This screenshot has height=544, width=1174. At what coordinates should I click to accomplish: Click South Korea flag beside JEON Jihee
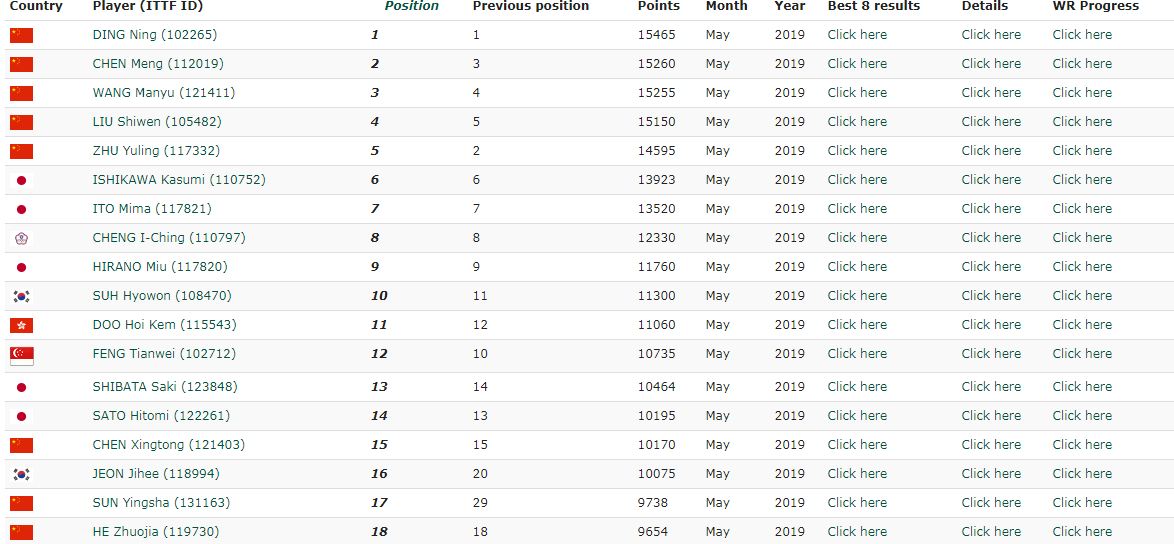(x=21, y=474)
